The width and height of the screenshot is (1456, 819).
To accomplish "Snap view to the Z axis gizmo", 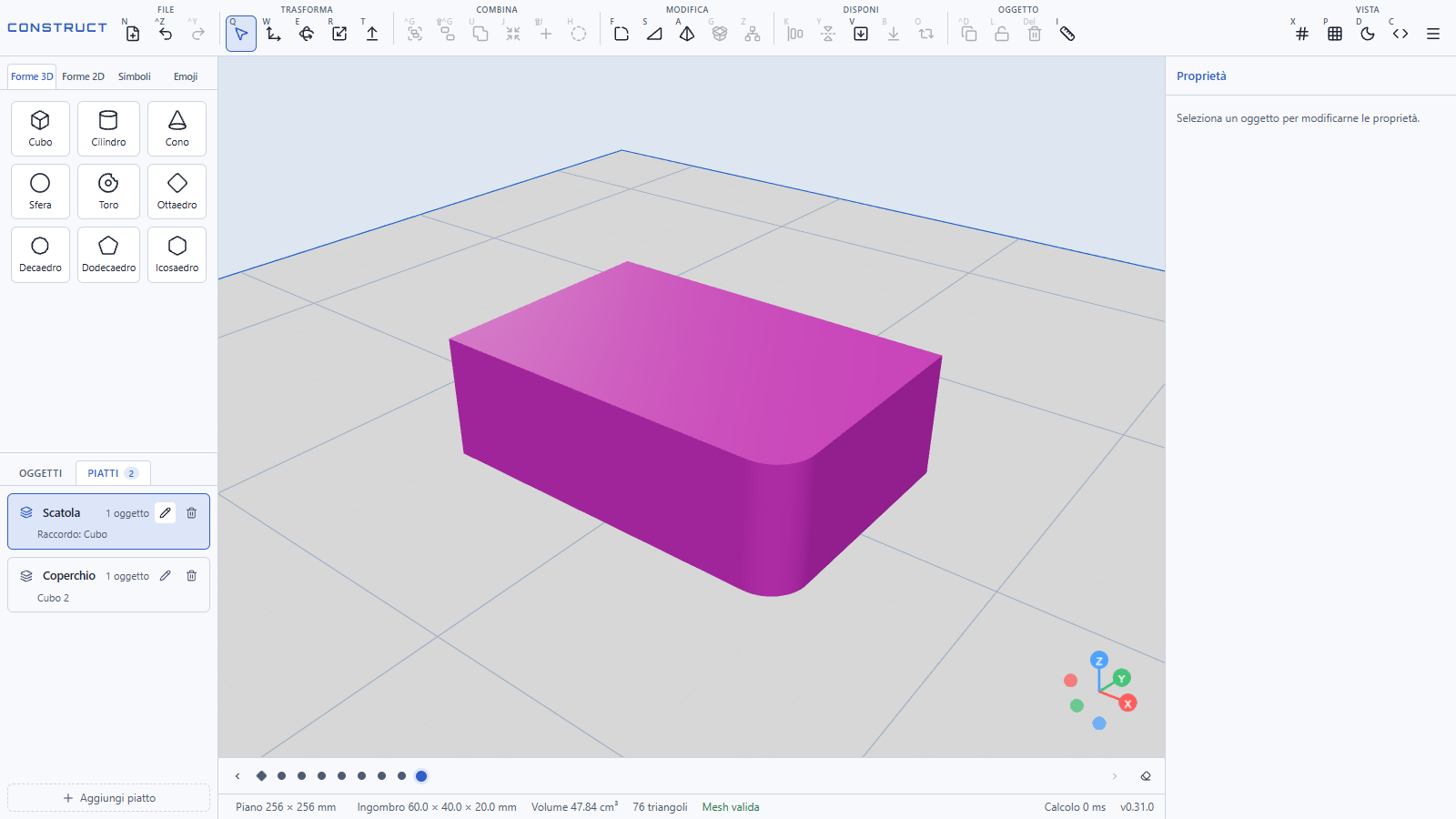I will 1099,661.
